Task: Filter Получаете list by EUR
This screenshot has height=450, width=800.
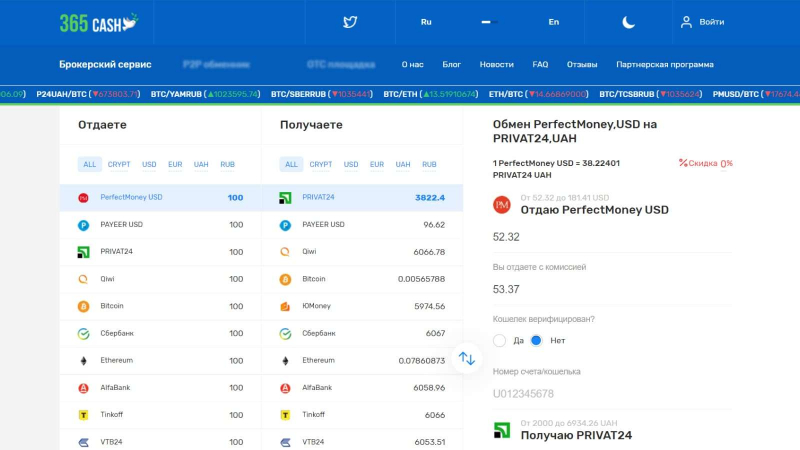Action: click(x=377, y=164)
